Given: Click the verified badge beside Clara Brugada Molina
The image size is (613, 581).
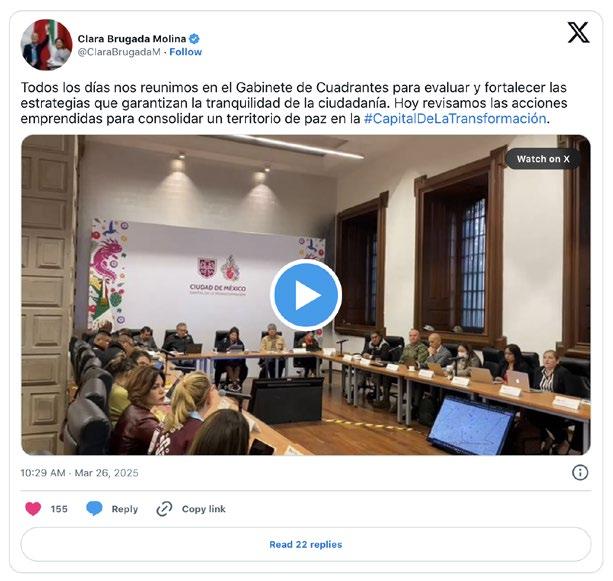Looking at the screenshot, I should (x=194, y=39).
